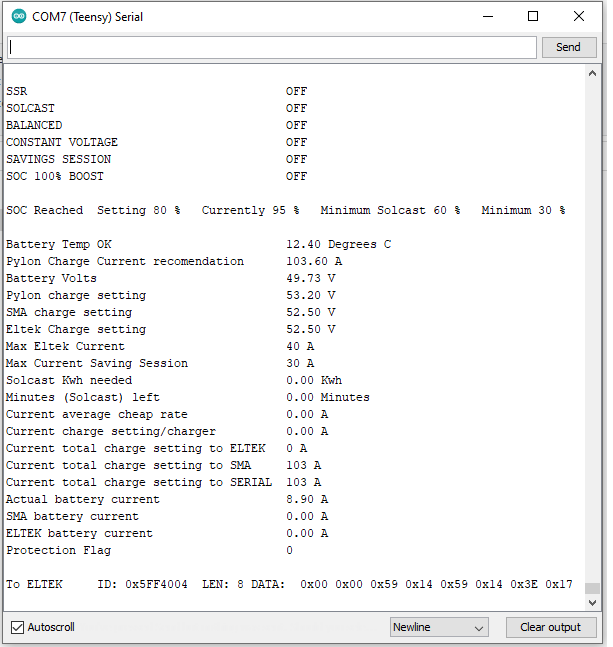Click 'Minimum Solcast 60 %' text

(390, 210)
